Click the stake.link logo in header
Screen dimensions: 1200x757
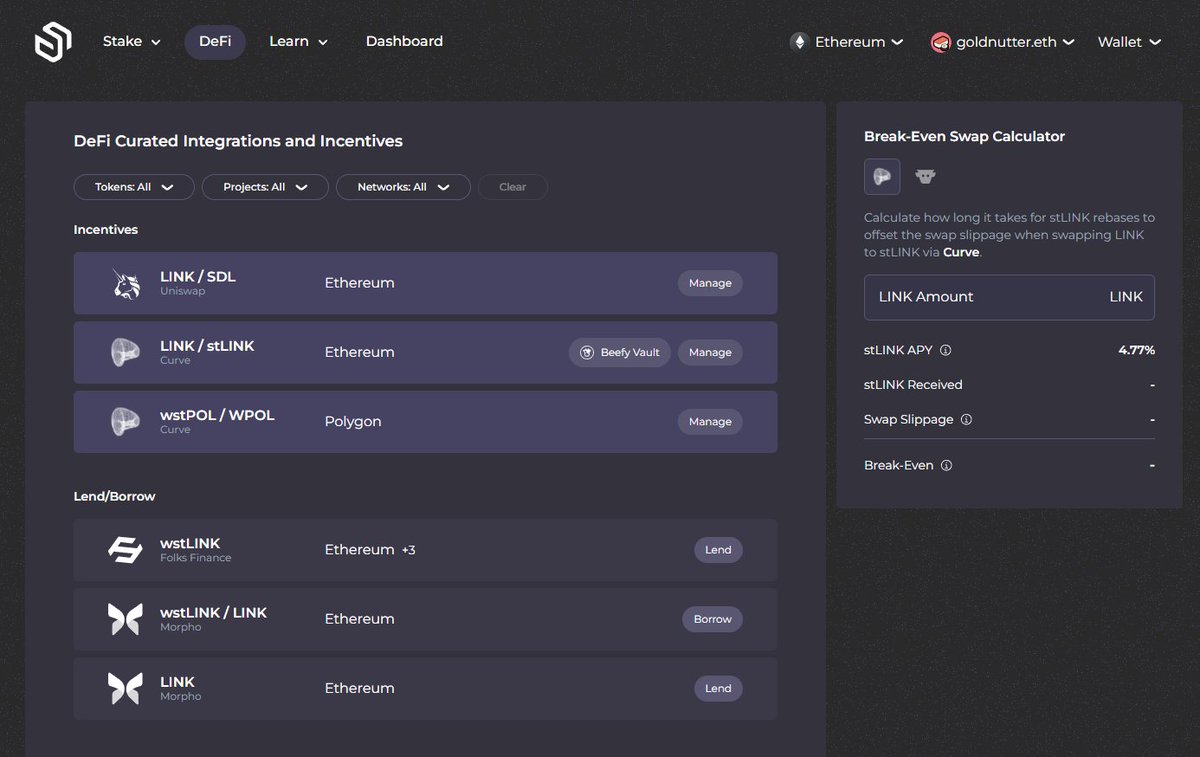coord(52,42)
